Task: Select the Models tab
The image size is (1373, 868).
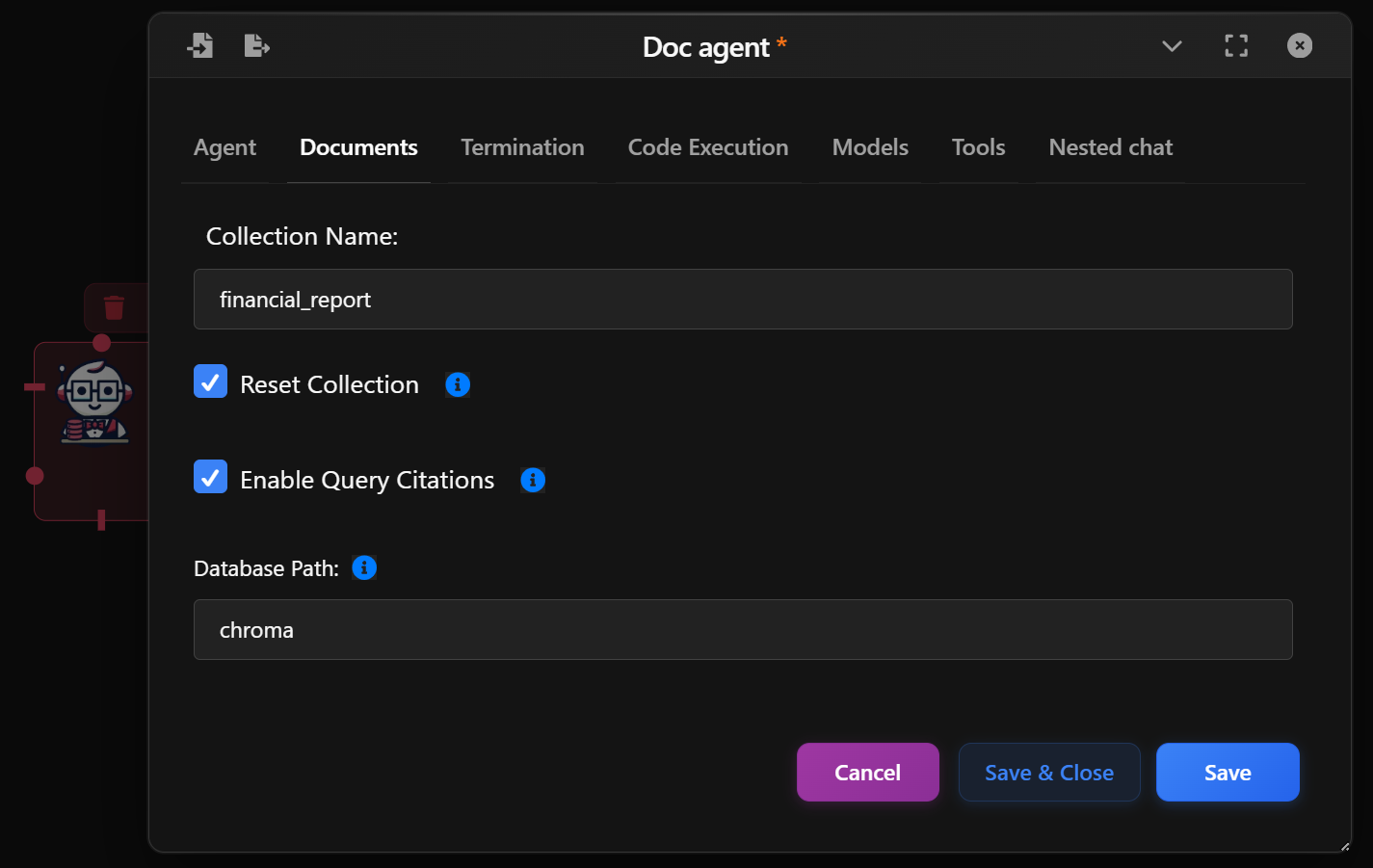Action: pos(870,147)
